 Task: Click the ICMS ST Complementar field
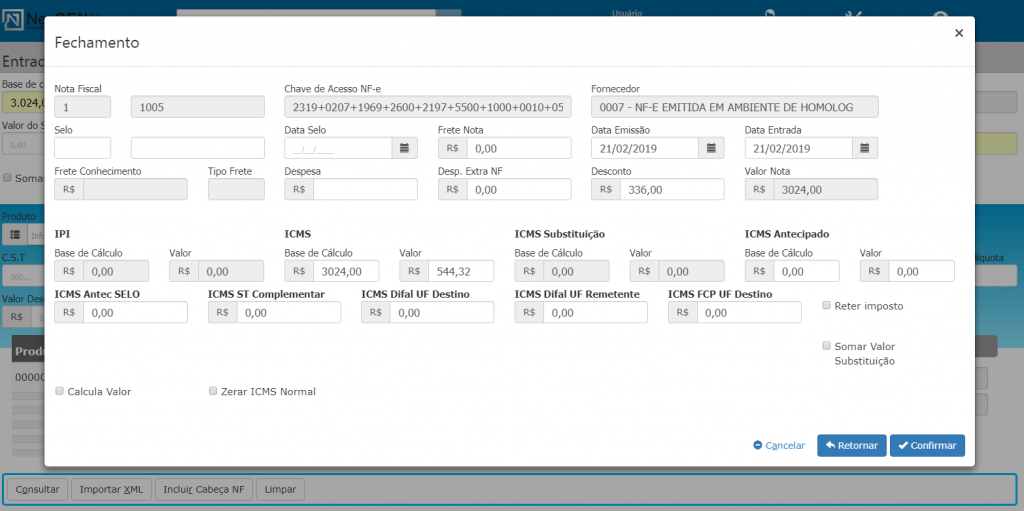tap(288, 312)
